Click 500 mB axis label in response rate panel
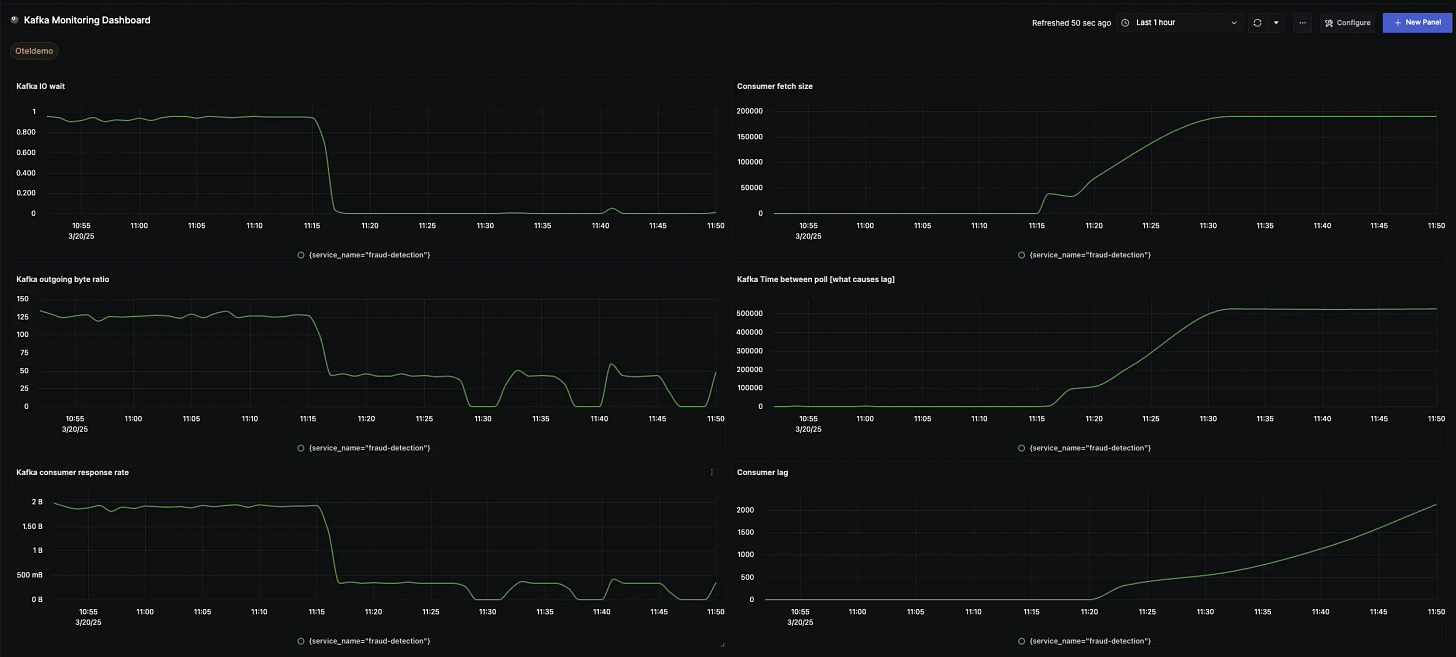 (31, 575)
